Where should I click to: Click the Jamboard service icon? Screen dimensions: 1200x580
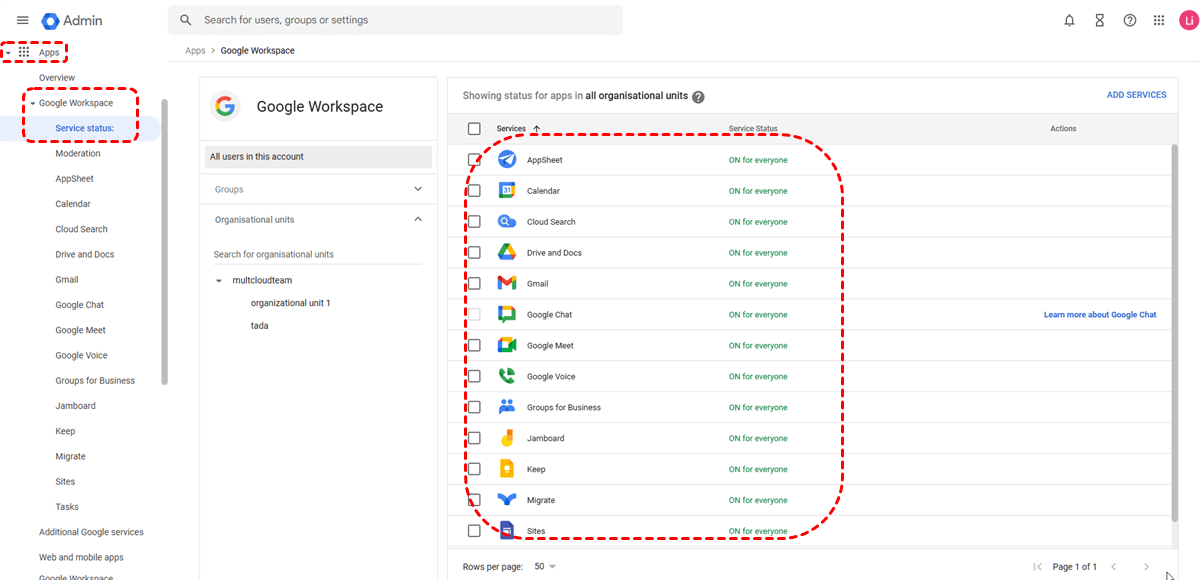507,438
